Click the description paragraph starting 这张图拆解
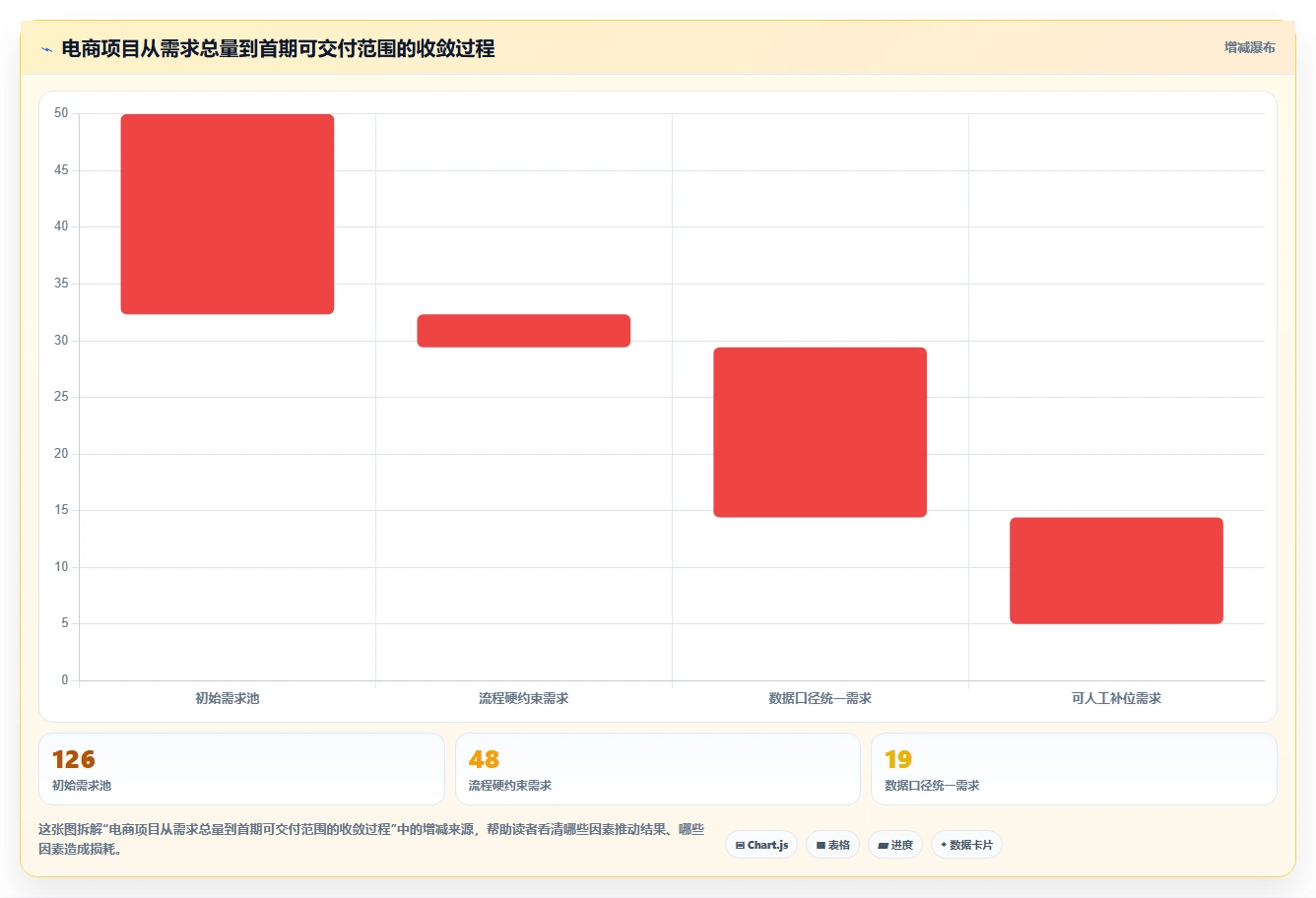This screenshot has width=1316, height=898. (x=371, y=839)
